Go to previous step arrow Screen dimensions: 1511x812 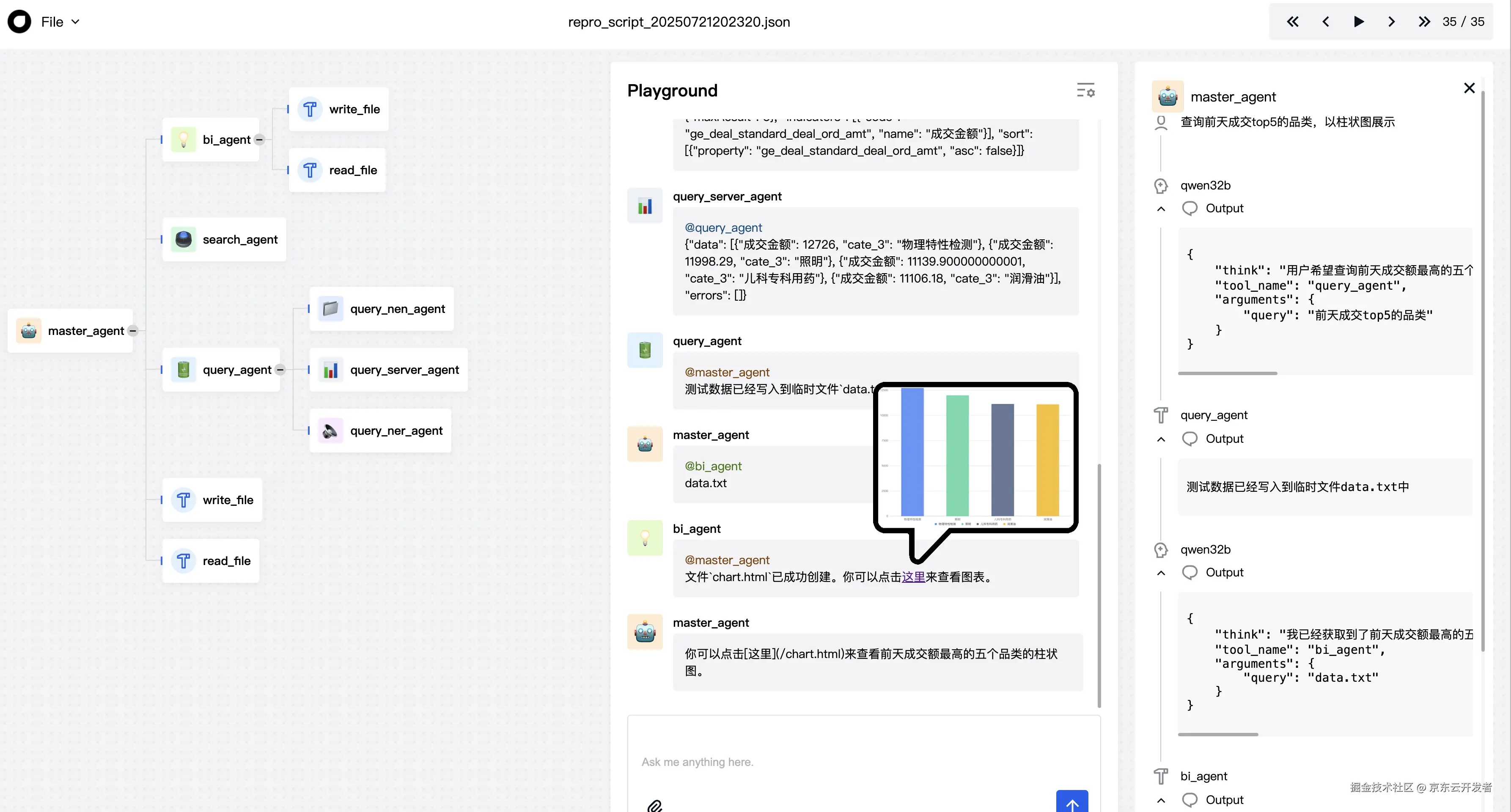(1326, 22)
